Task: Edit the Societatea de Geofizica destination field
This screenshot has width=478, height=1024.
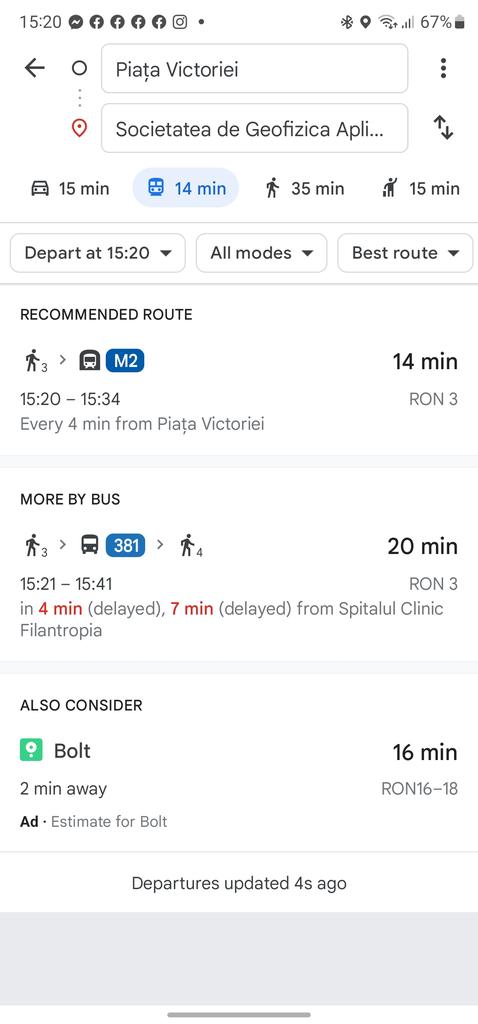Action: click(x=255, y=128)
